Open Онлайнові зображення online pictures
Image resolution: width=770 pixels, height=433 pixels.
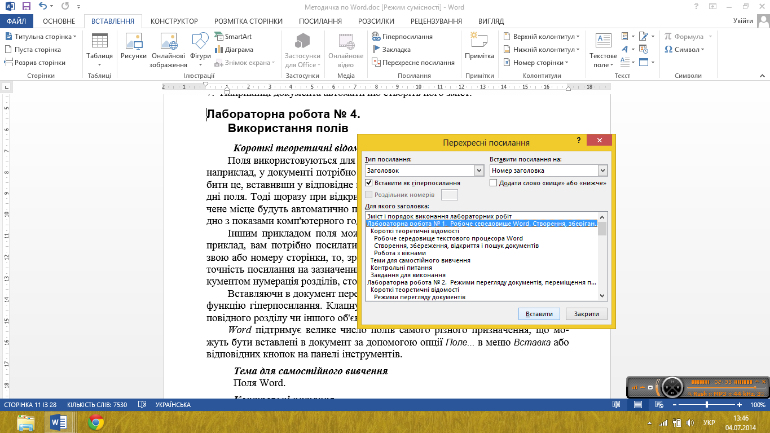(x=168, y=50)
